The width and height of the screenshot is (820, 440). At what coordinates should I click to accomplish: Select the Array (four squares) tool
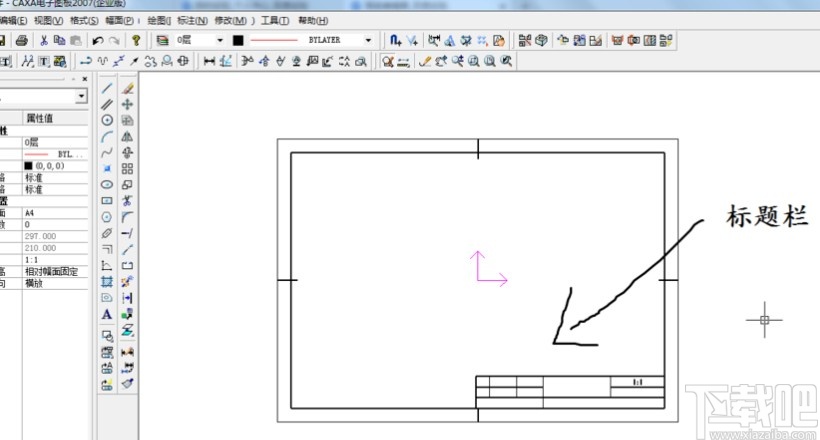127,168
